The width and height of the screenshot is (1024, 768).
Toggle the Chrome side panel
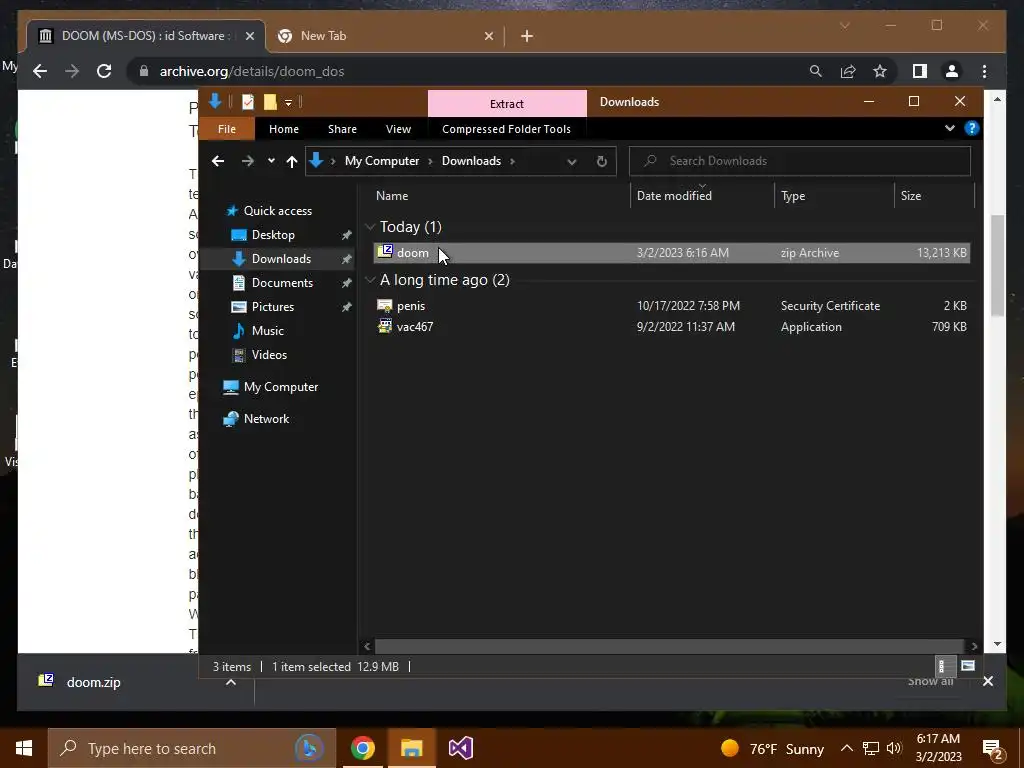[x=920, y=71]
